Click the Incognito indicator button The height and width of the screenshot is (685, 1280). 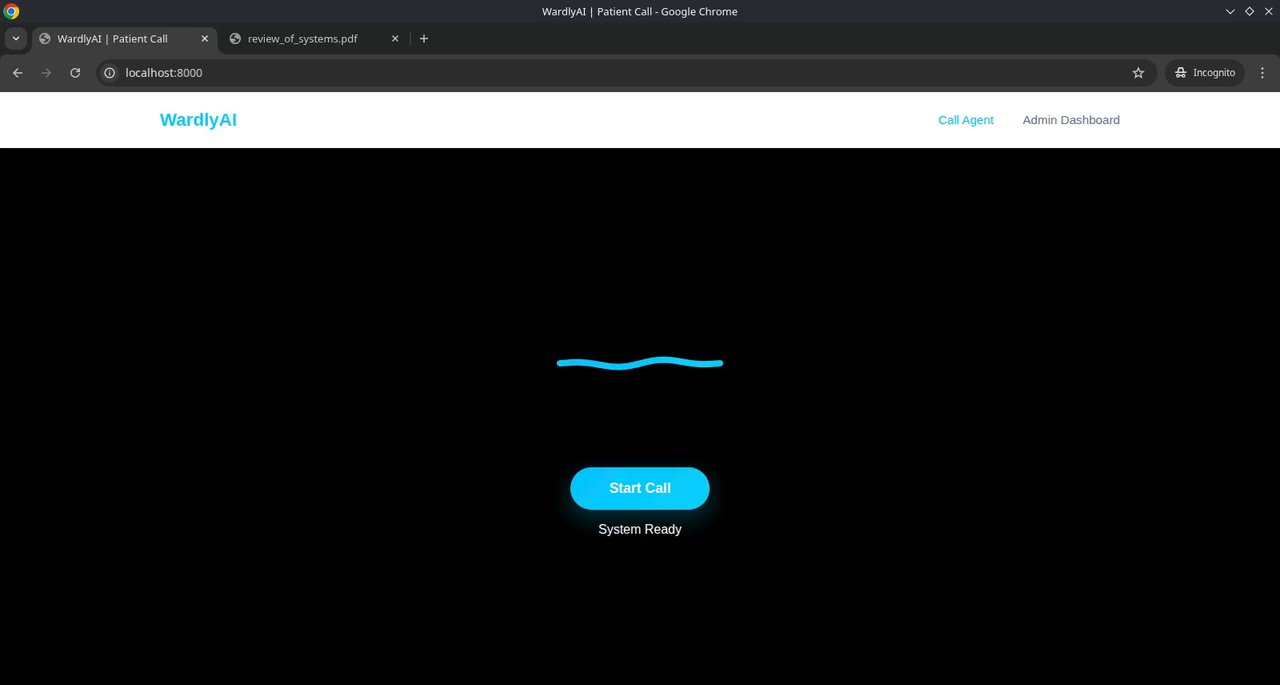click(1205, 73)
